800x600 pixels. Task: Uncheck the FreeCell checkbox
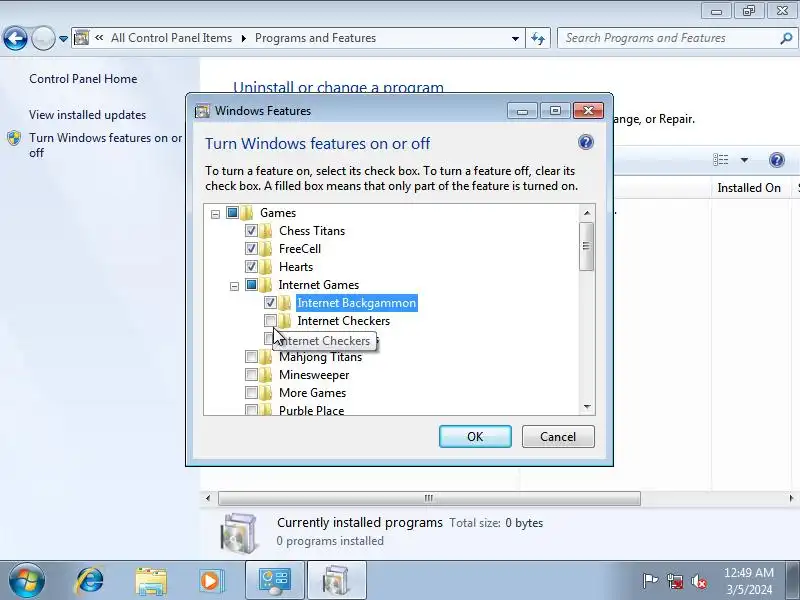251,248
